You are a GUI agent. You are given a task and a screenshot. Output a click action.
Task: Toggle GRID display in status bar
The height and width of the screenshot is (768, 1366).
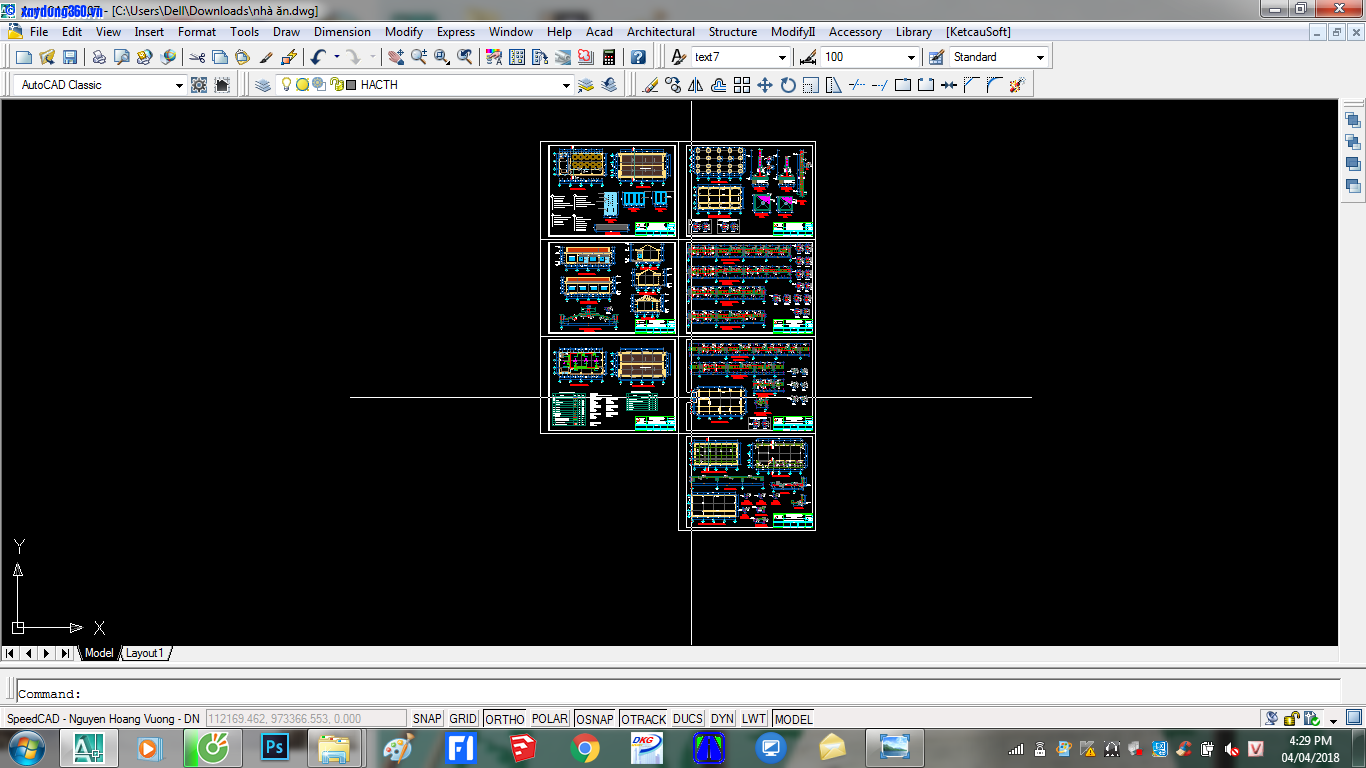click(x=463, y=718)
